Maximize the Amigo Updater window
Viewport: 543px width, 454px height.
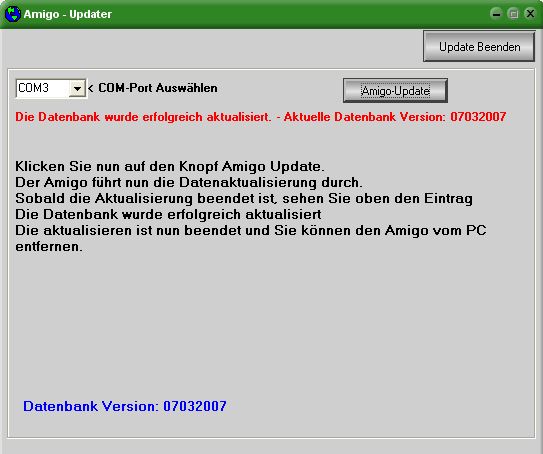[513, 14]
